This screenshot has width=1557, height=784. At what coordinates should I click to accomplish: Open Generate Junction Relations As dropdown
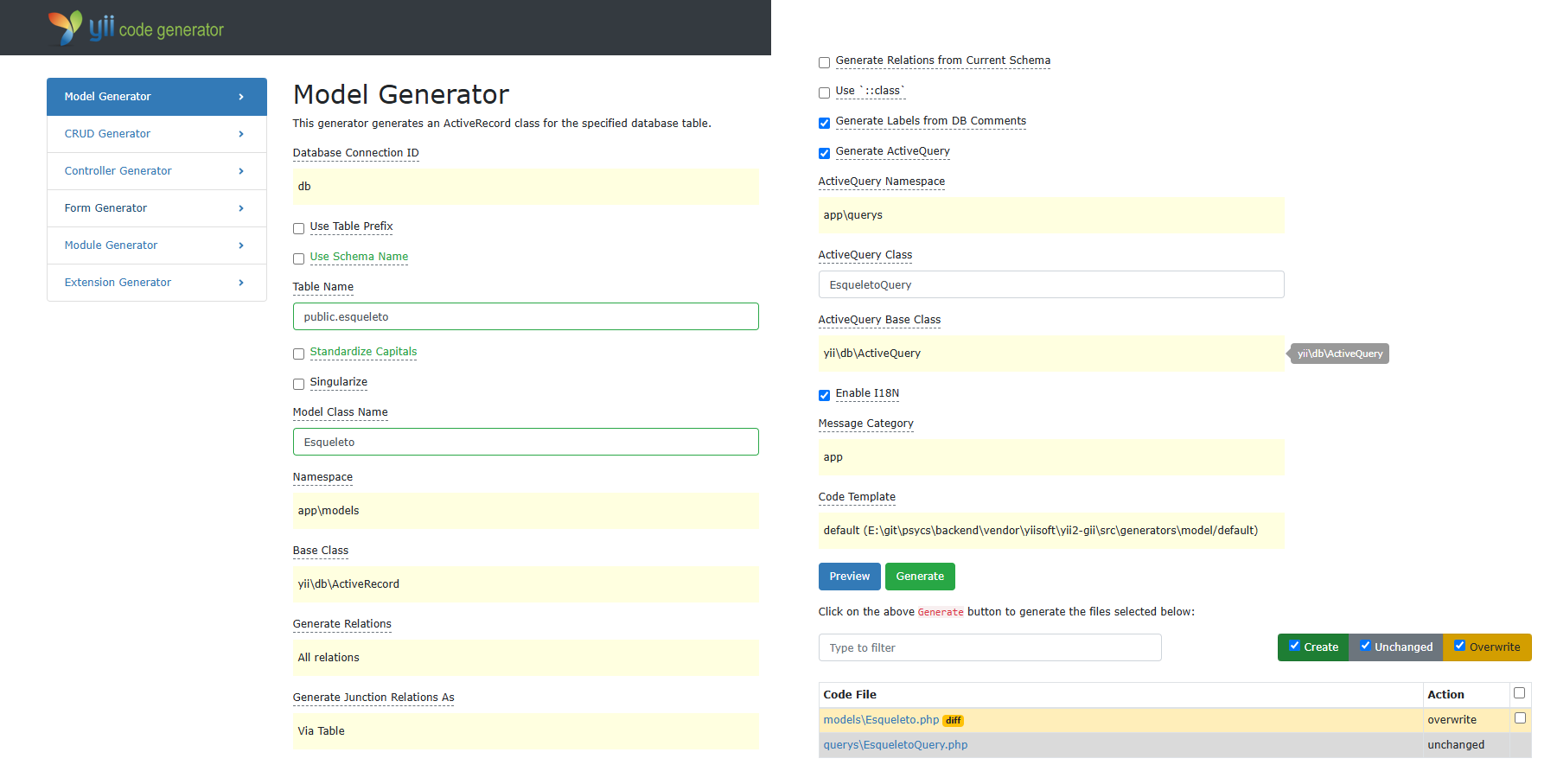click(525, 731)
